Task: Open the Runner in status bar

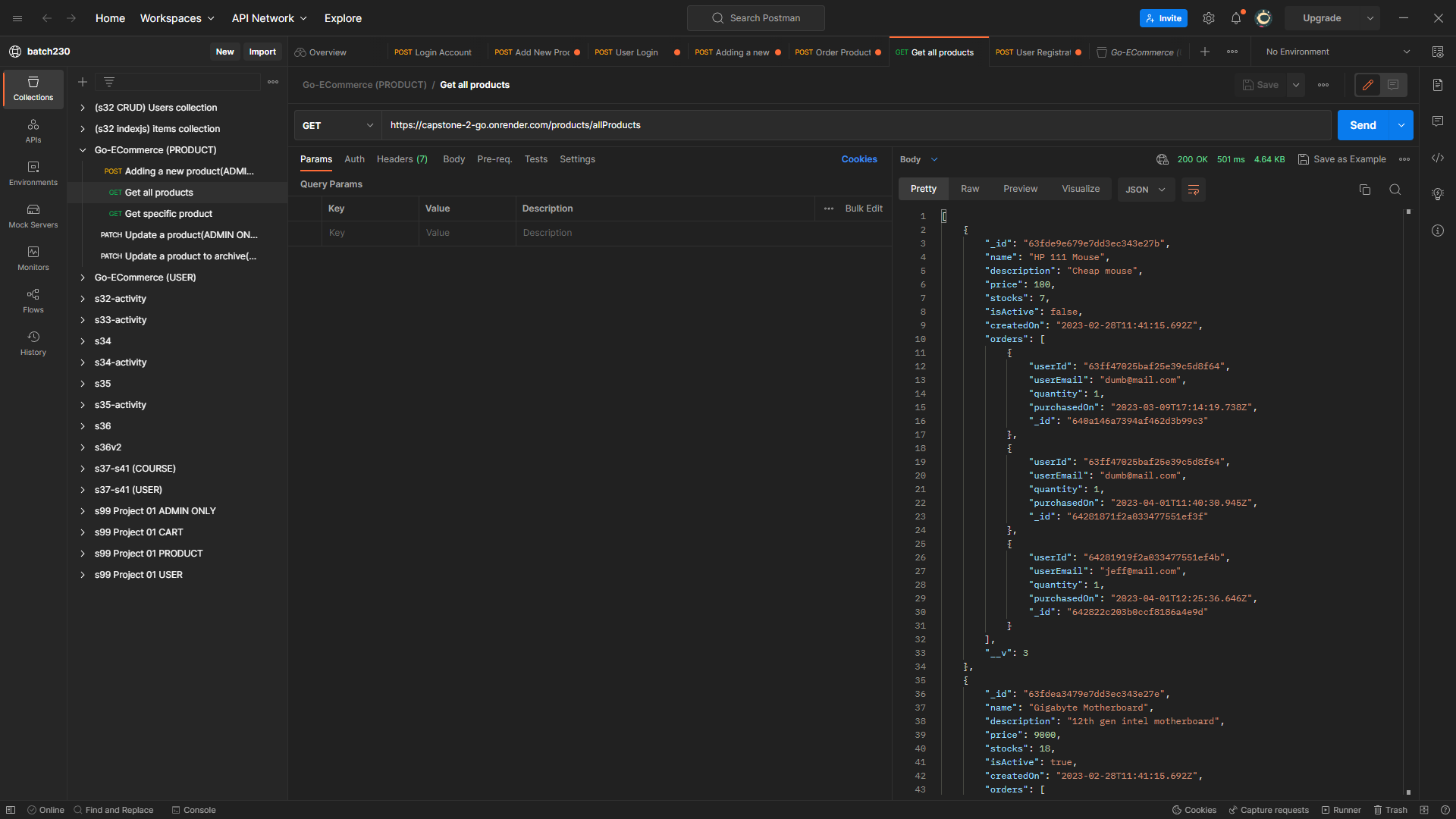Action: [x=1341, y=810]
